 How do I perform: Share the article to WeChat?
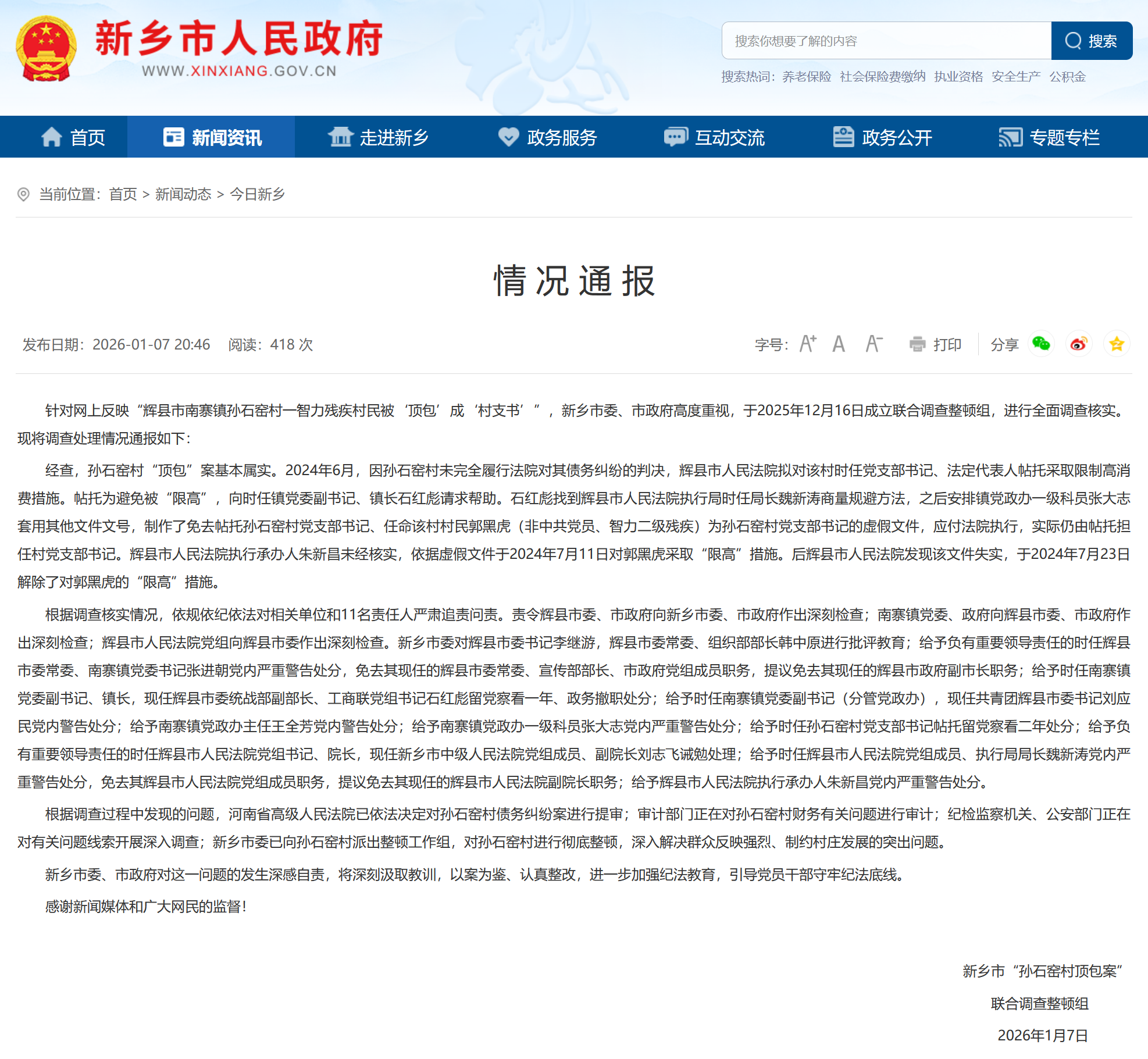[x=1042, y=344]
